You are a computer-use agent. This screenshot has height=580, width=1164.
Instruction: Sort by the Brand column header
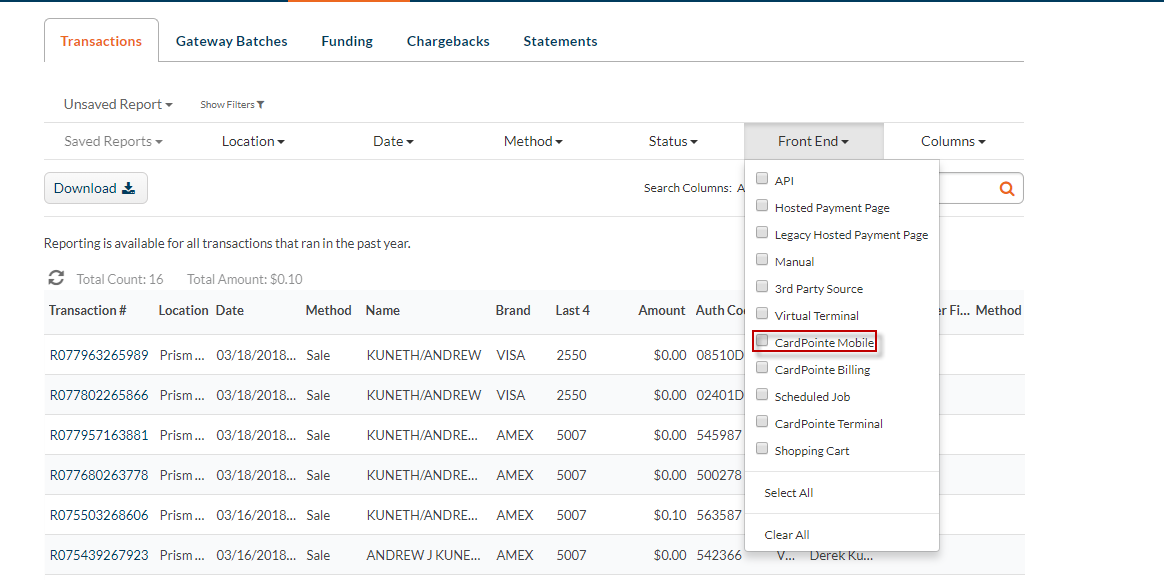point(513,310)
